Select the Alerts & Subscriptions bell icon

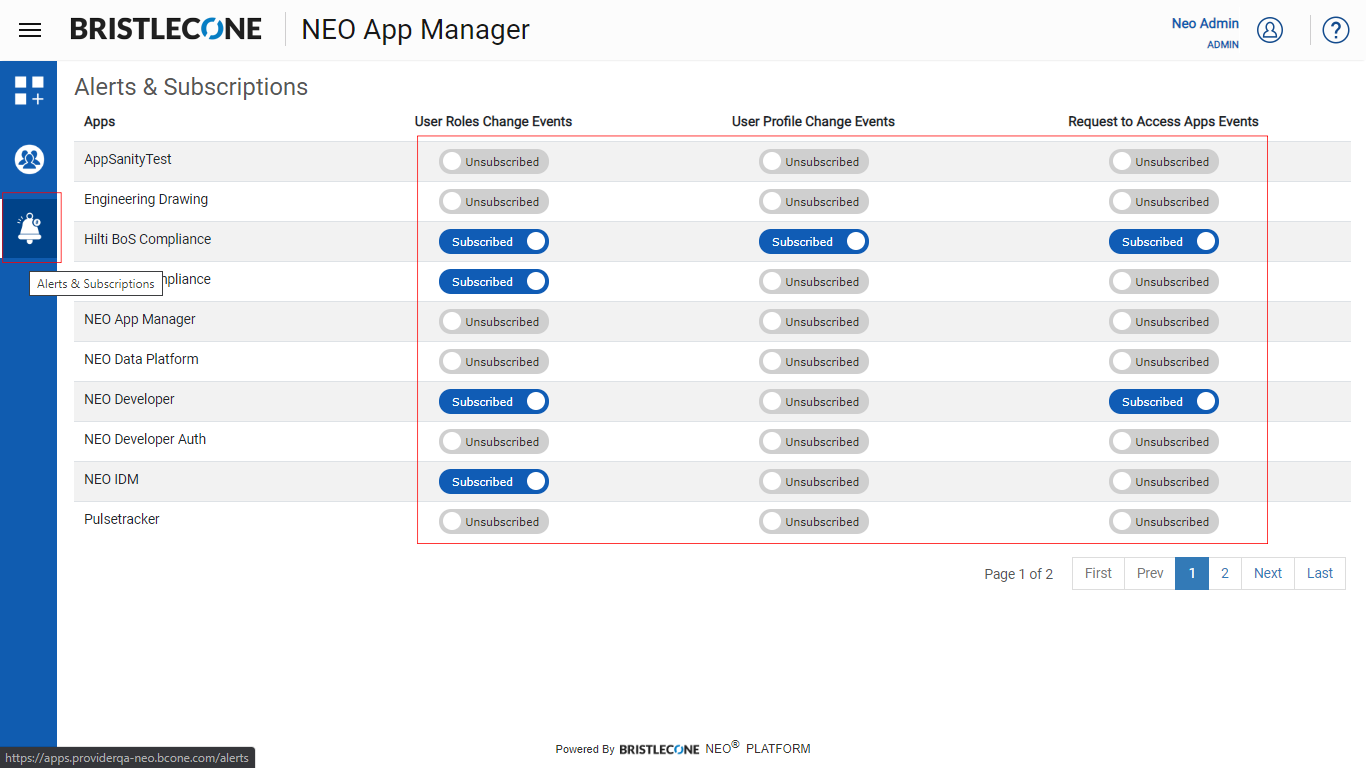click(29, 228)
